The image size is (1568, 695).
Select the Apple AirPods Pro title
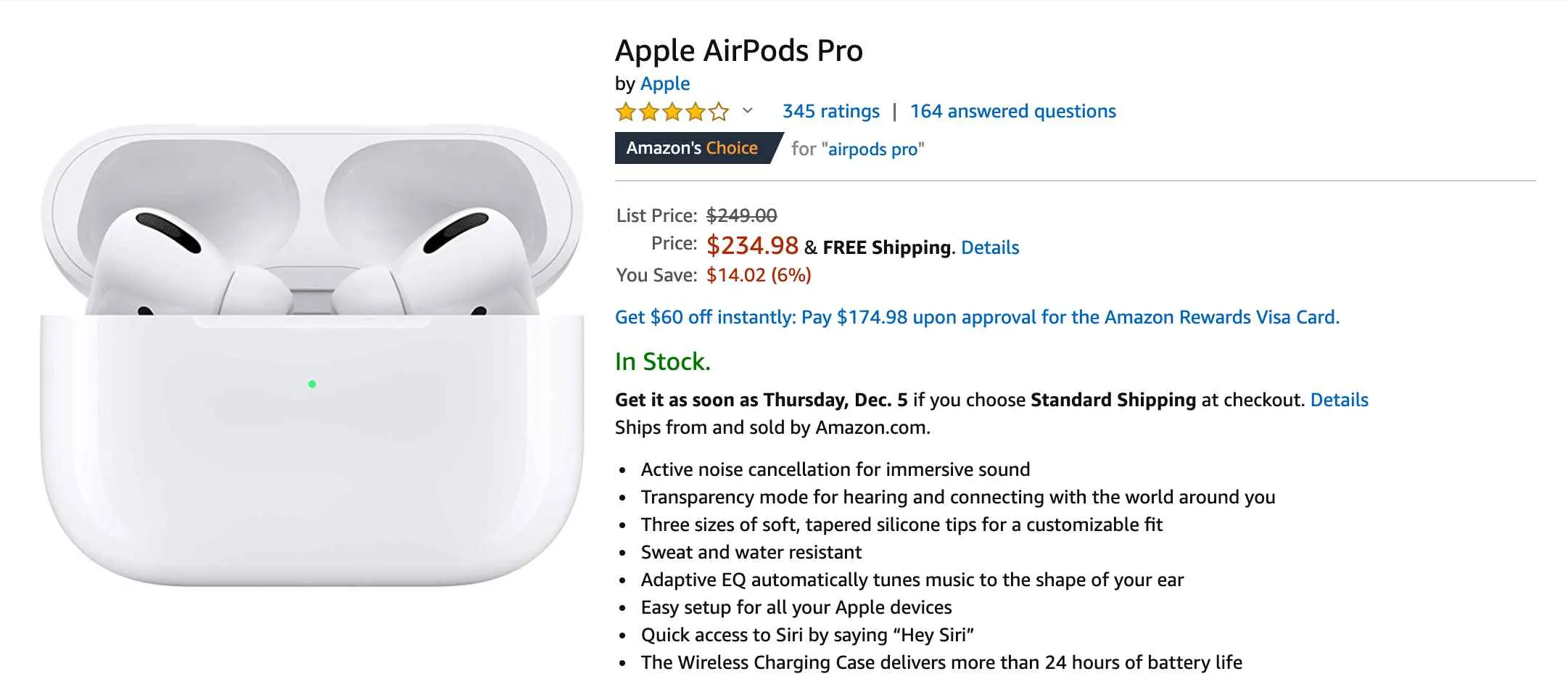(x=738, y=50)
